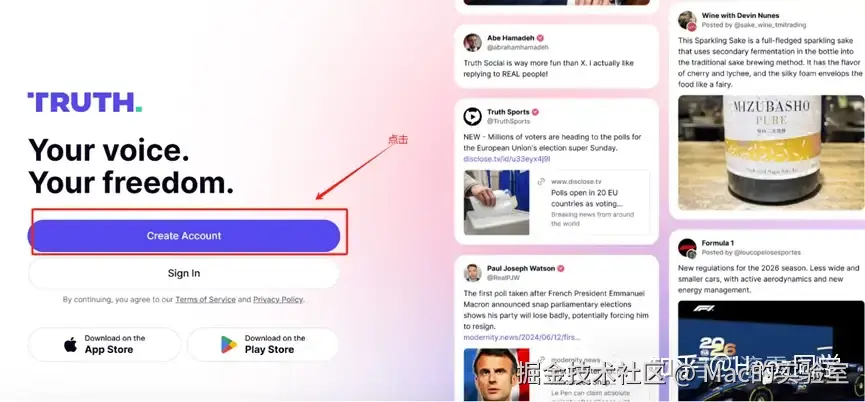Open the Wine with Devin Nunes avatar
The image size is (865, 402).
pyautogui.click(x=687, y=20)
